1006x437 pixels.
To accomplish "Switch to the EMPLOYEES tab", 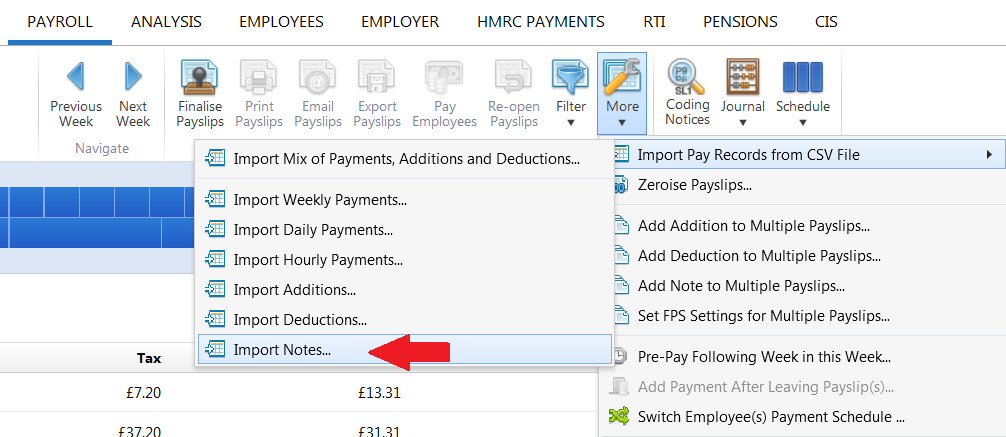I will (x=281, y=22).
